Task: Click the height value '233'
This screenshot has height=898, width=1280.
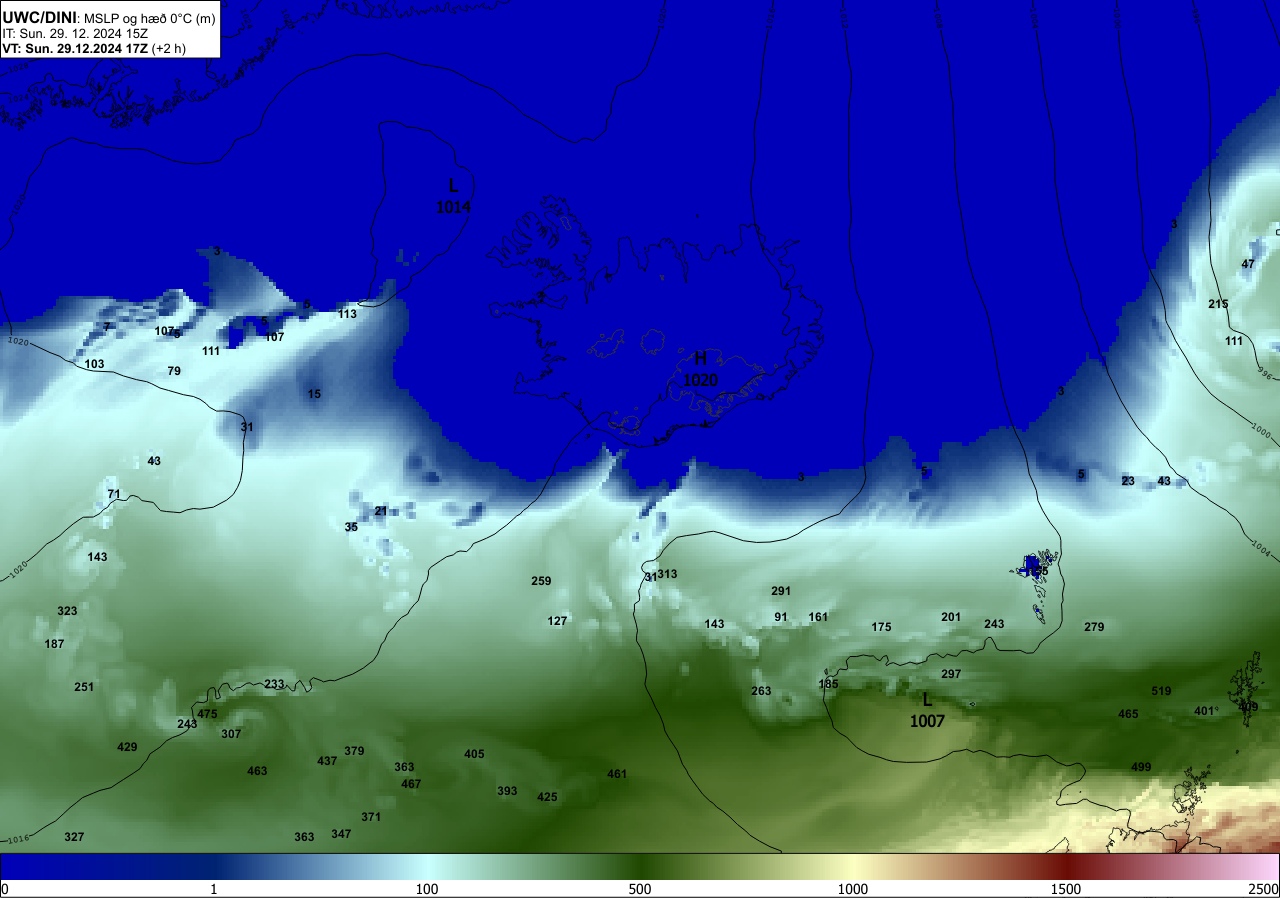Action: pos(274,684)
